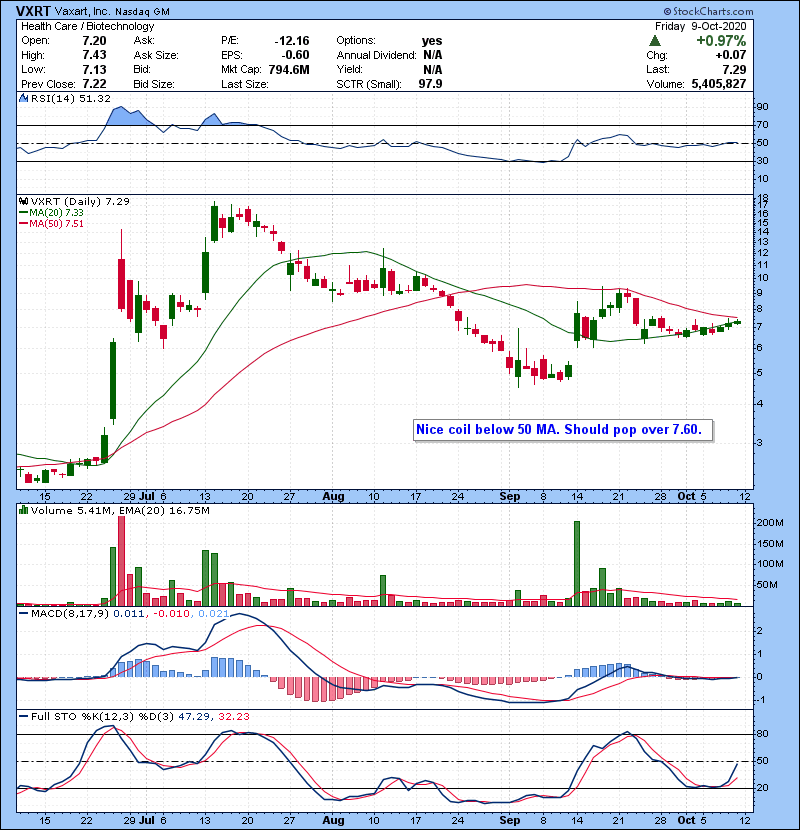Click the 'Nice coil below 50 MA' annotation
Viewport: 800px width, 830px height.
tap(563, 429)
